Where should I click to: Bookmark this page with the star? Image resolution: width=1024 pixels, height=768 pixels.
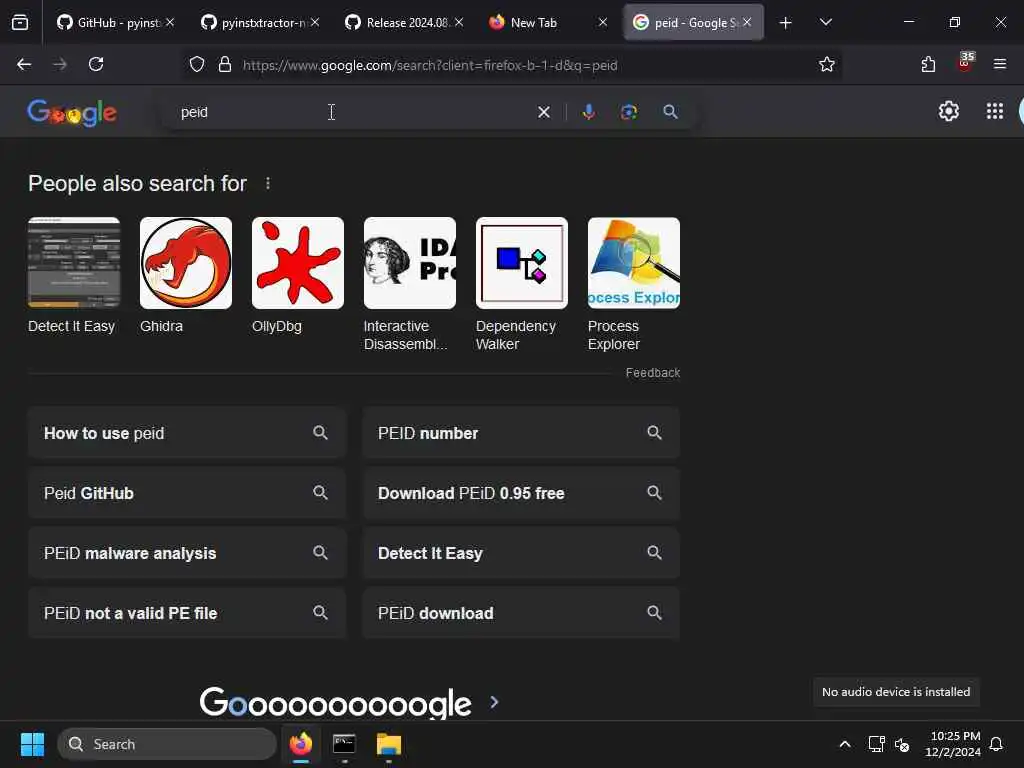(827, 65)
